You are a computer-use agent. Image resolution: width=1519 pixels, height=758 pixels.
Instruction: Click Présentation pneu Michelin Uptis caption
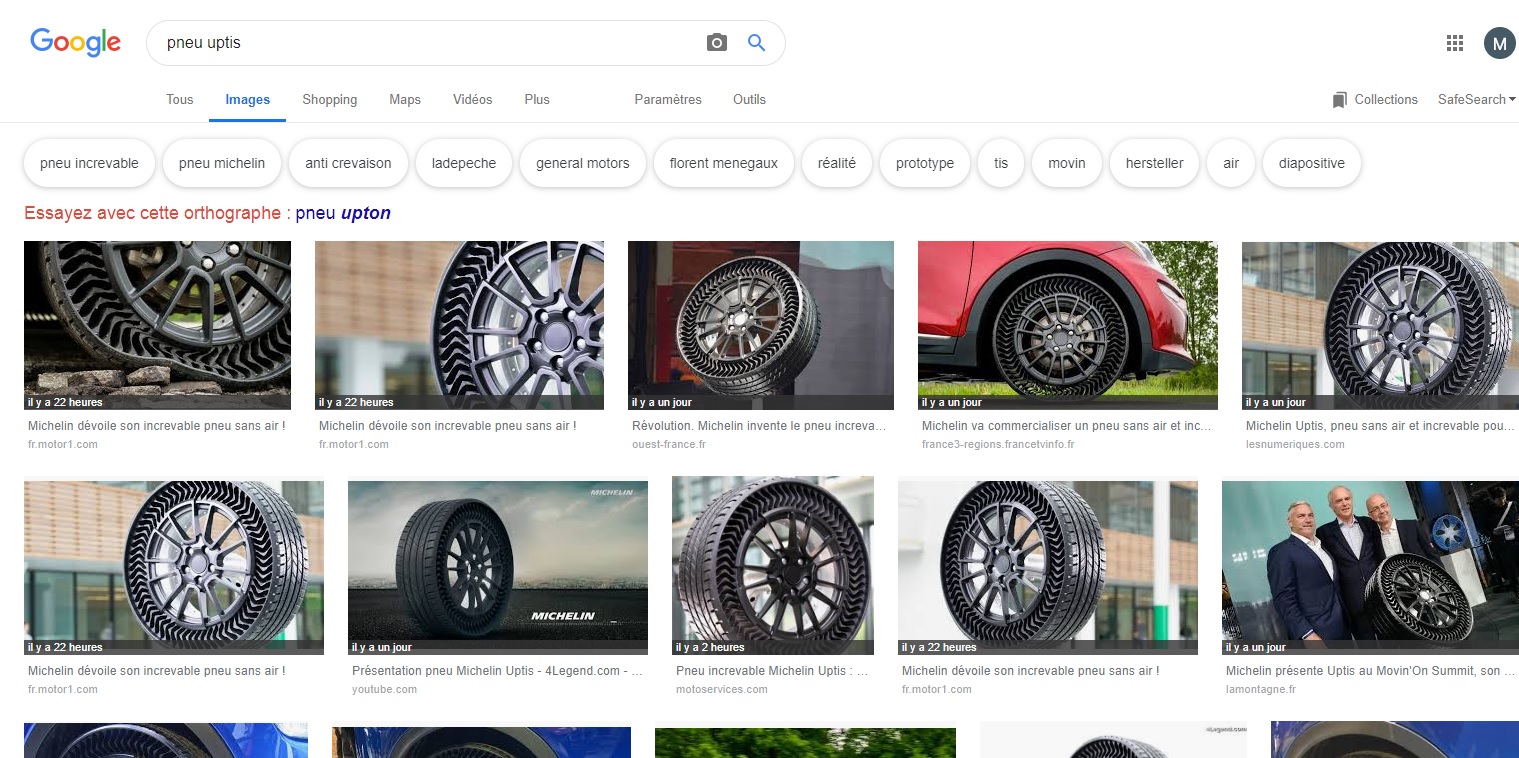click(497, 671)
